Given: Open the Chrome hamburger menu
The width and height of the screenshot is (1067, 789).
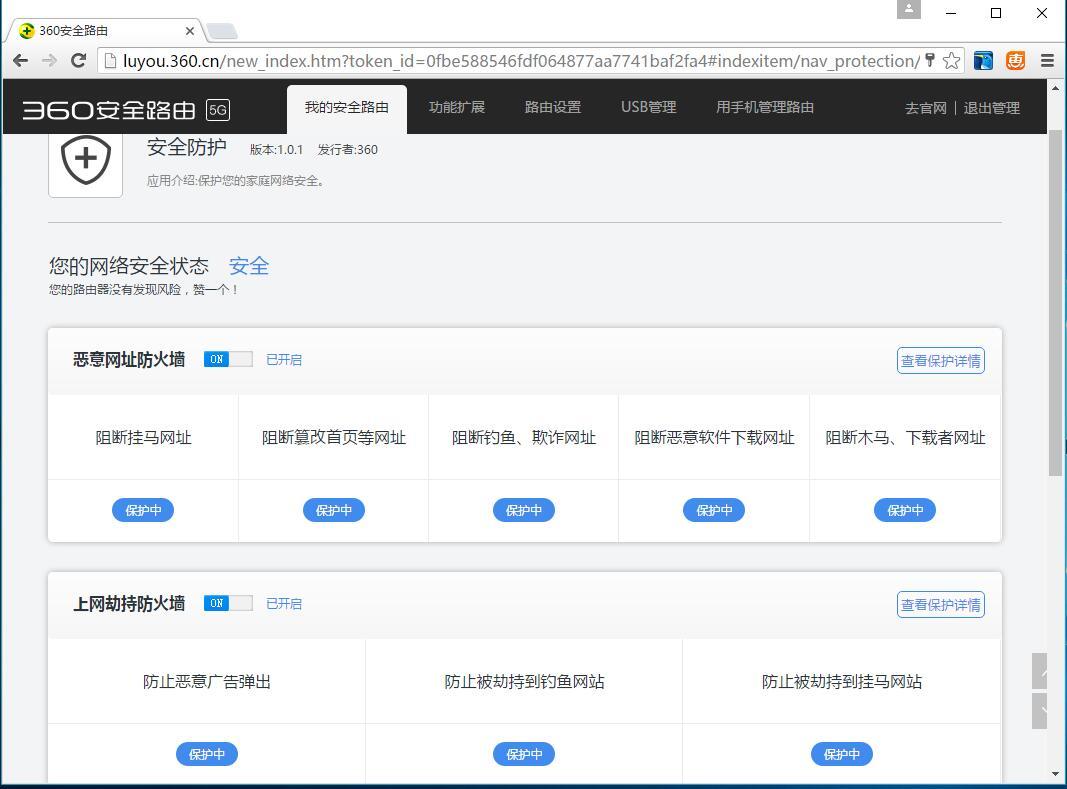Looking at the screenshot, I should pyautogui.click(x=1047, y=60).
